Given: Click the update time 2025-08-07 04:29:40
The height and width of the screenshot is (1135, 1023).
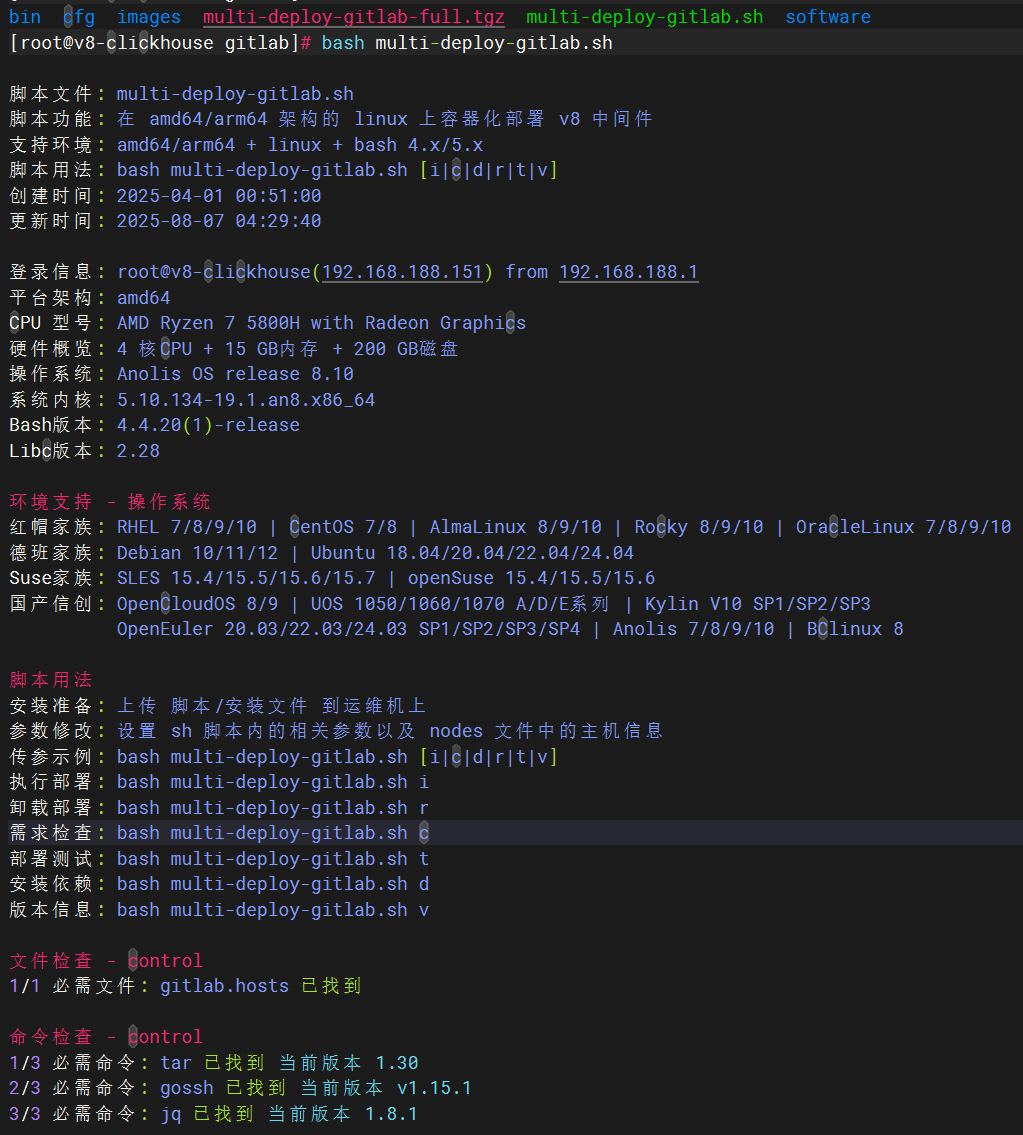Looking at the screenshot, I should pos(219,221).
